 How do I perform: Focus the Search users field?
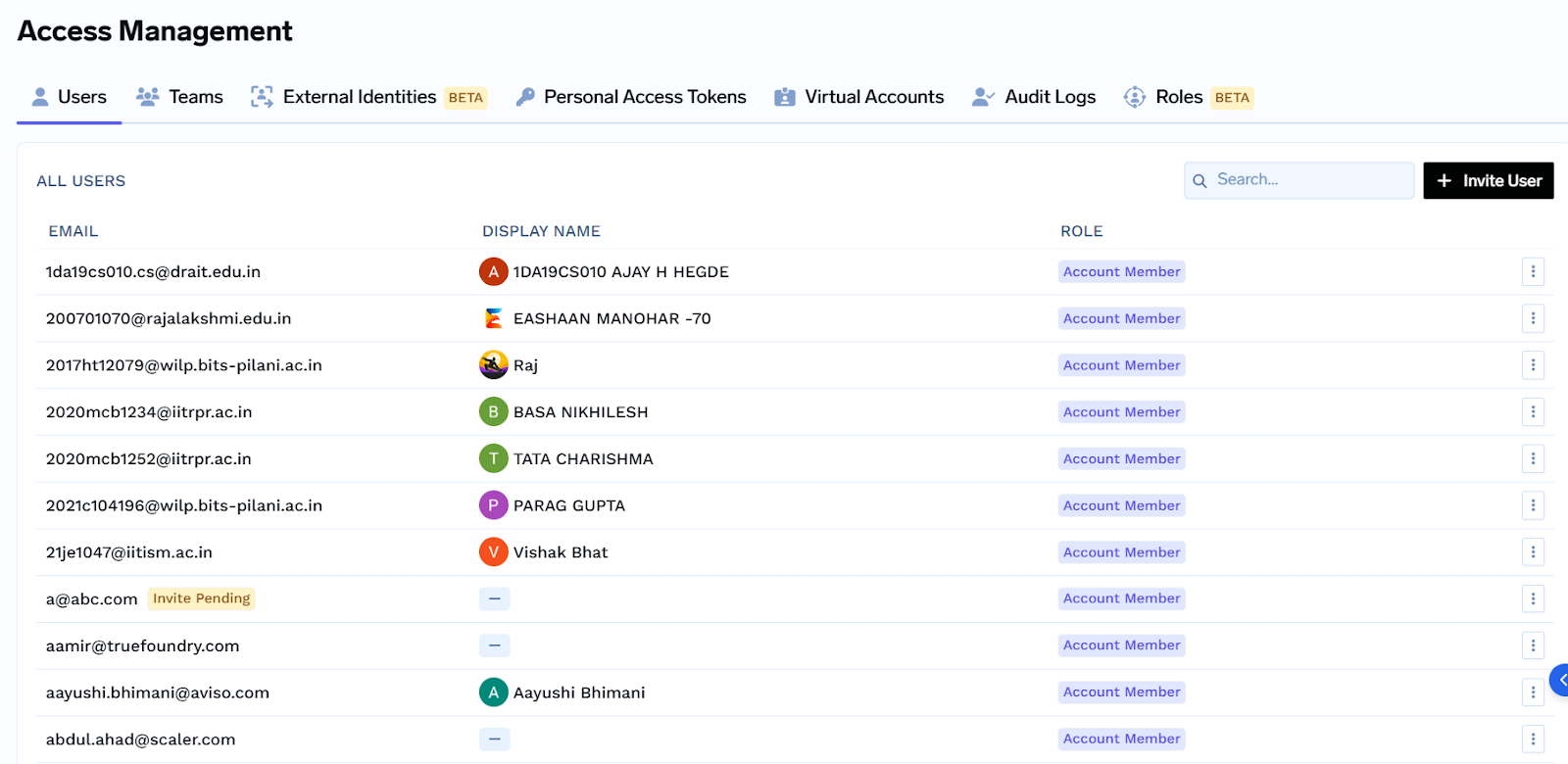pyautogui.click(x=1299, y=180)
